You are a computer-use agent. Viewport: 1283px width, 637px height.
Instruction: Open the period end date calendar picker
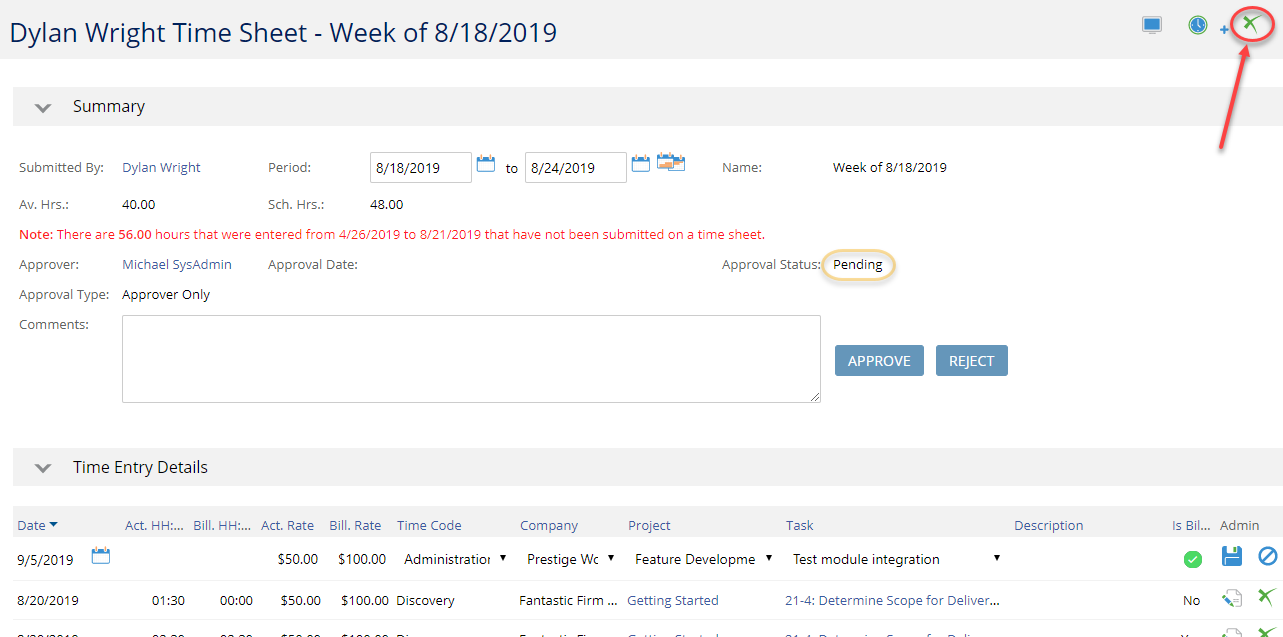[641, 164]
